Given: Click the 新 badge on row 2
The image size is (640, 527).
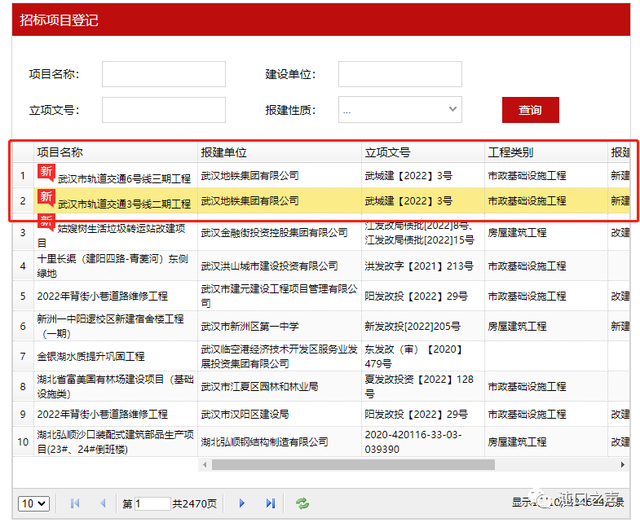Looking at the screenshot, I should [x=46, y=197].
